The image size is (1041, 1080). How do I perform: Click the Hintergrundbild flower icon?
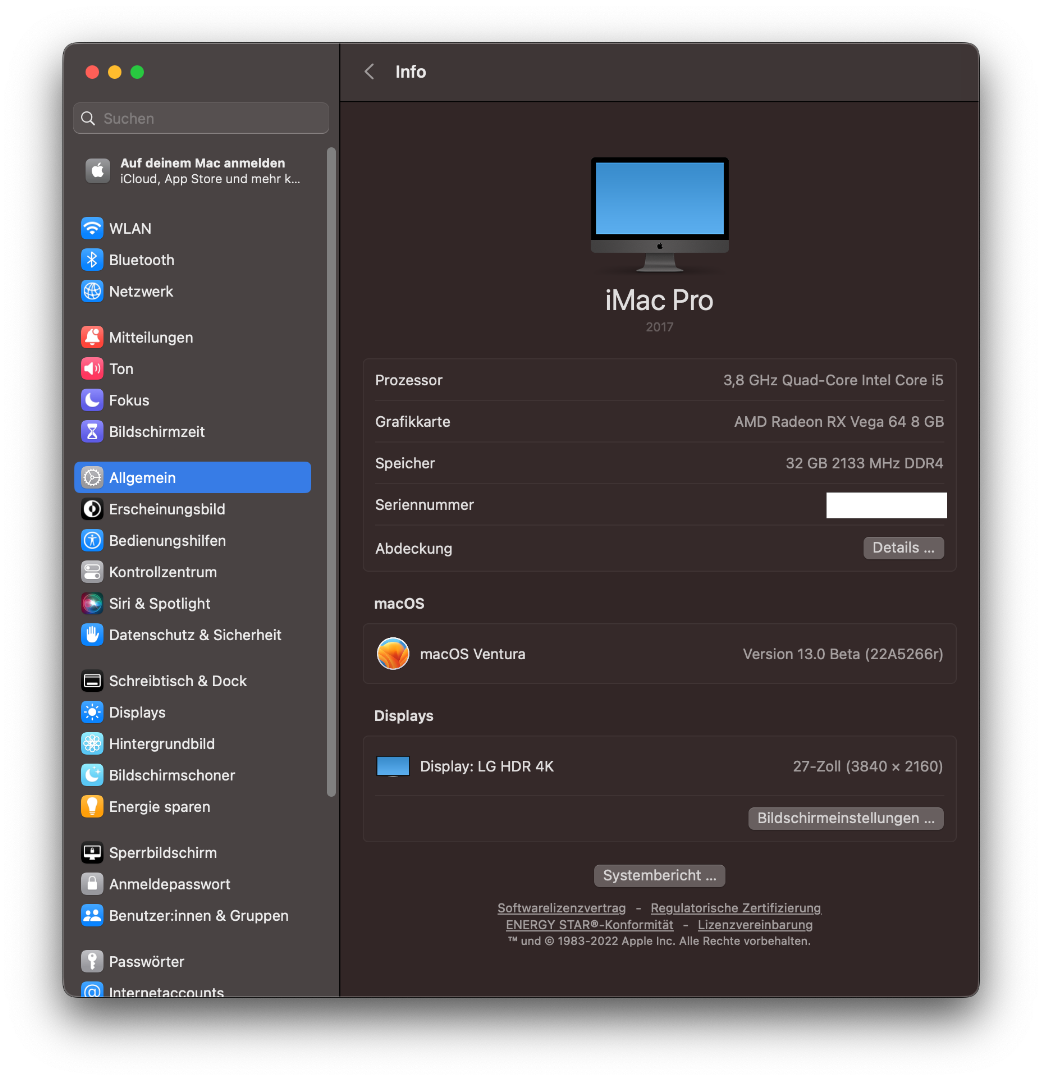coord(92,744)
